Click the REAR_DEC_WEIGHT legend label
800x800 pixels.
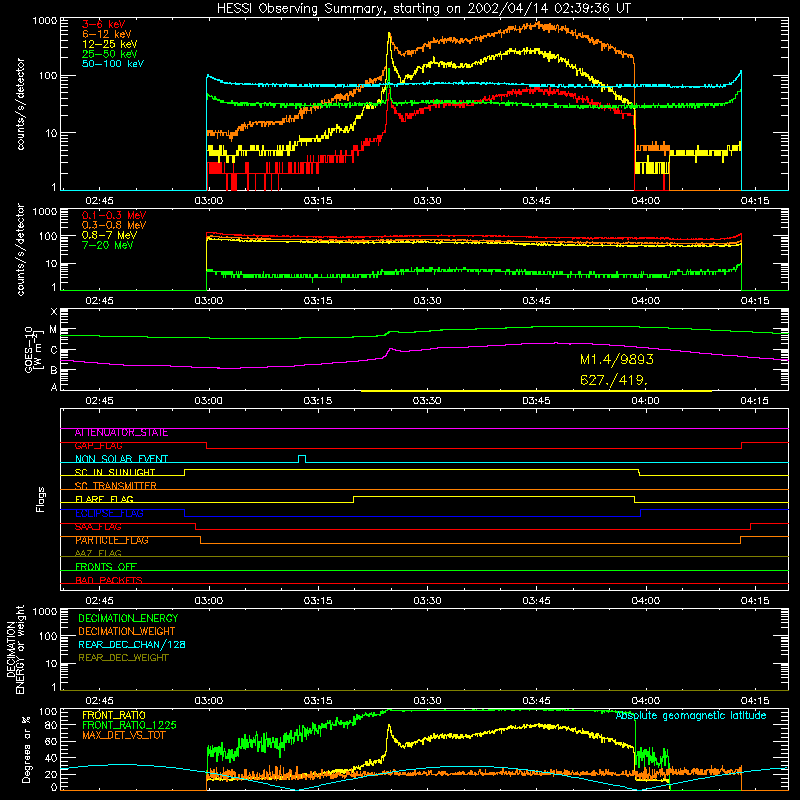(123, 658)
